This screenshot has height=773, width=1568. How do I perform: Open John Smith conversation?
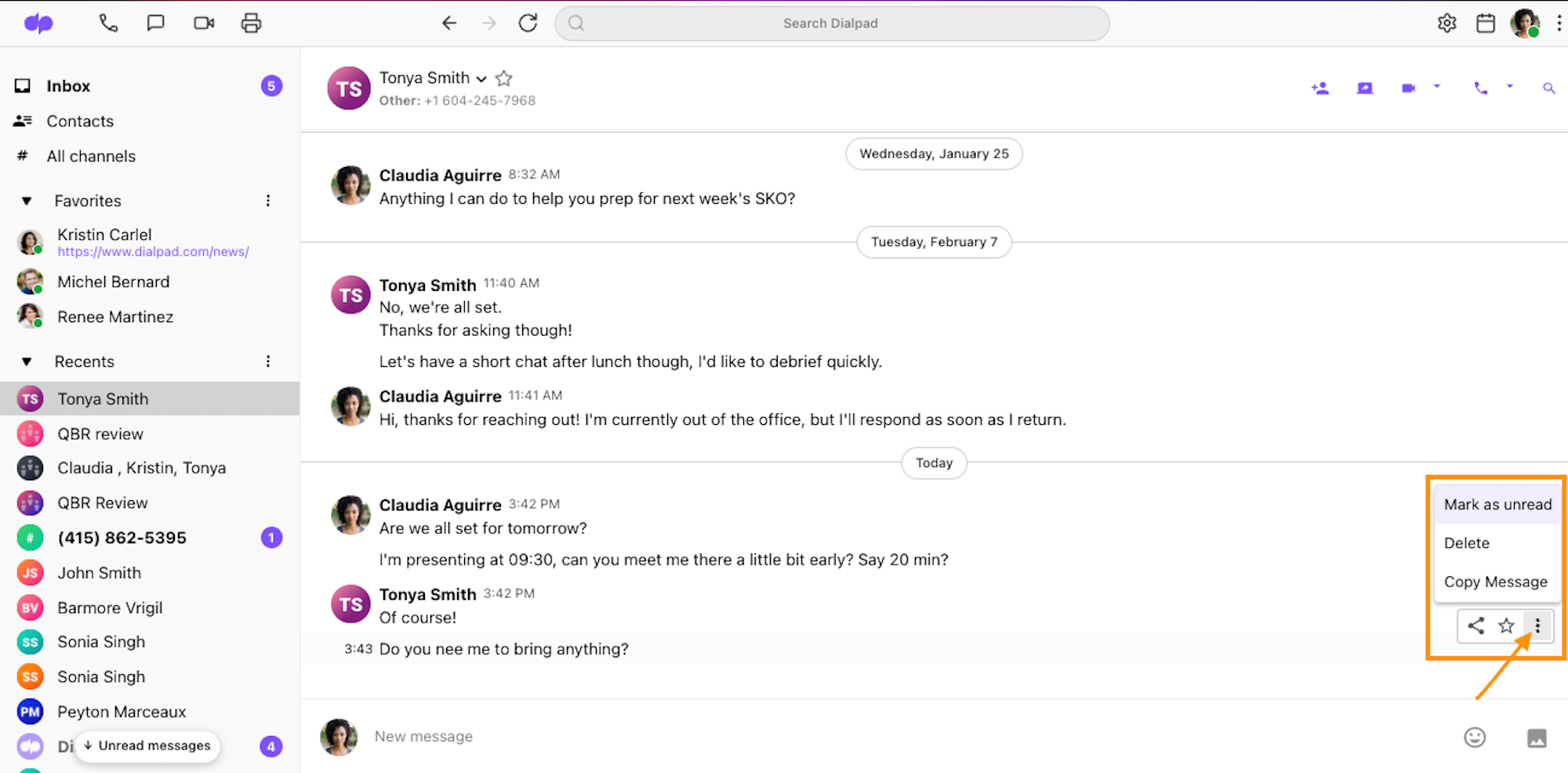coord(99,573)
